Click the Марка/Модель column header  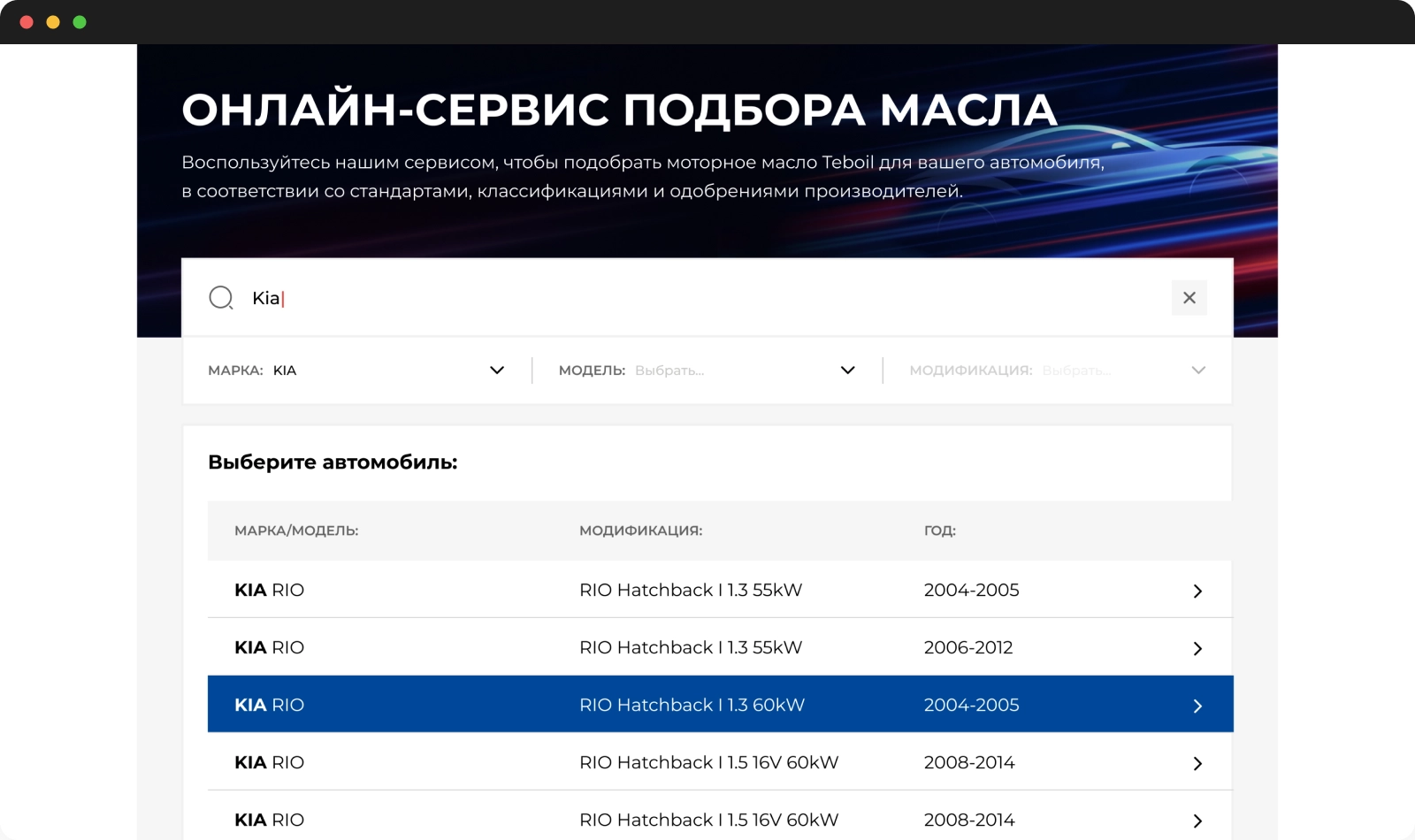pos(296,531)
